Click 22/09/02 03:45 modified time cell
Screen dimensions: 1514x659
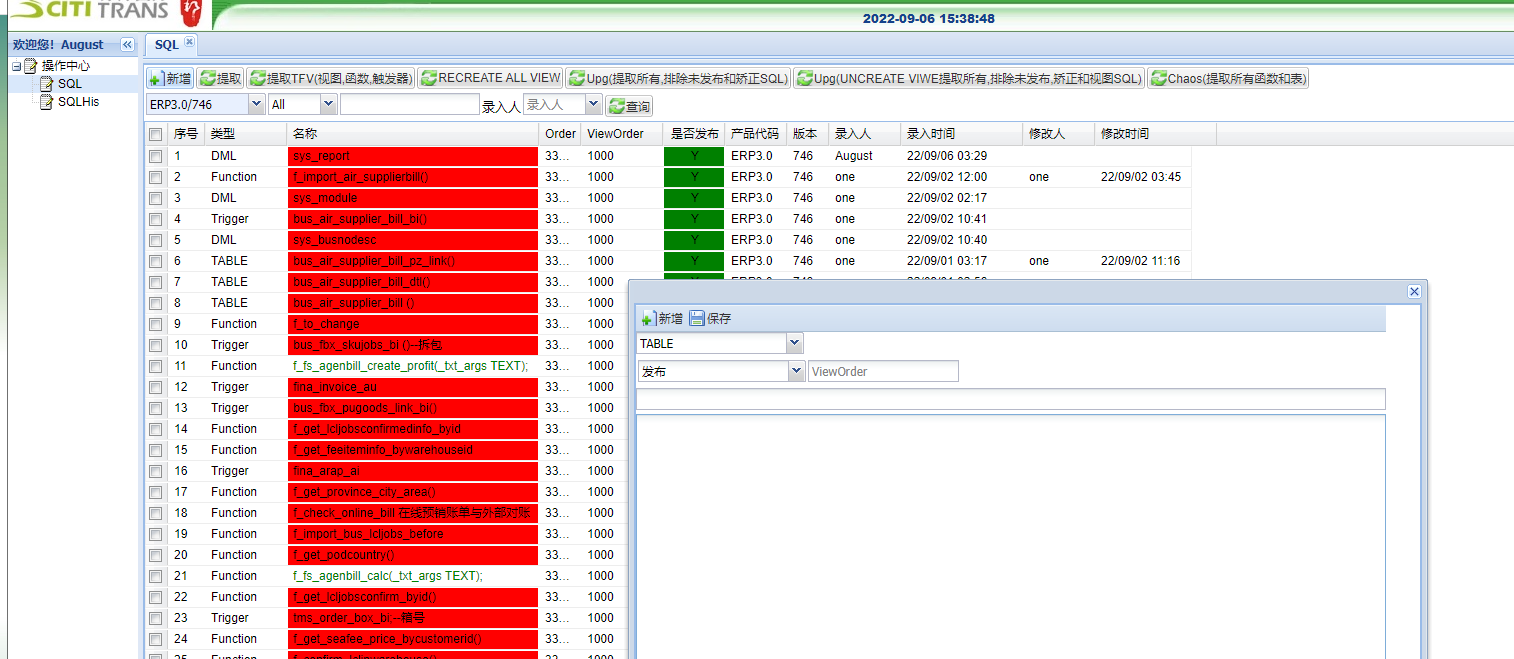pos(1141,177)
